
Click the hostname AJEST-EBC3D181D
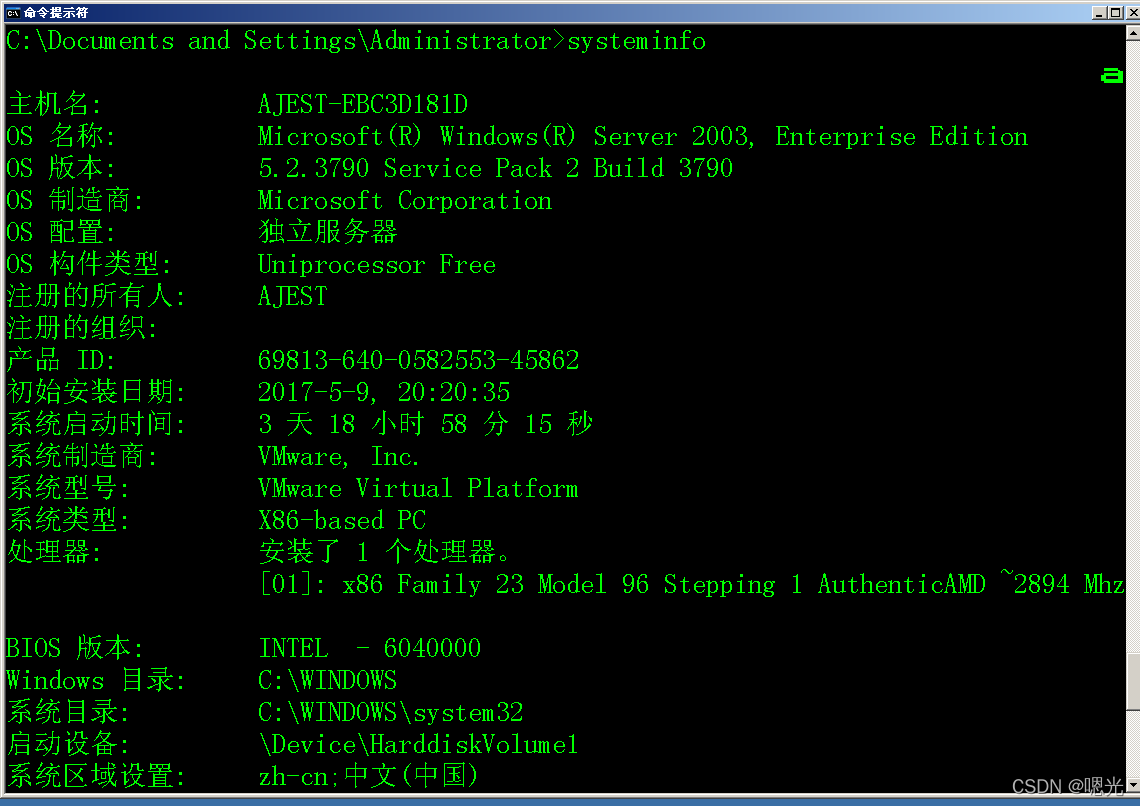[x=362, y=105]
